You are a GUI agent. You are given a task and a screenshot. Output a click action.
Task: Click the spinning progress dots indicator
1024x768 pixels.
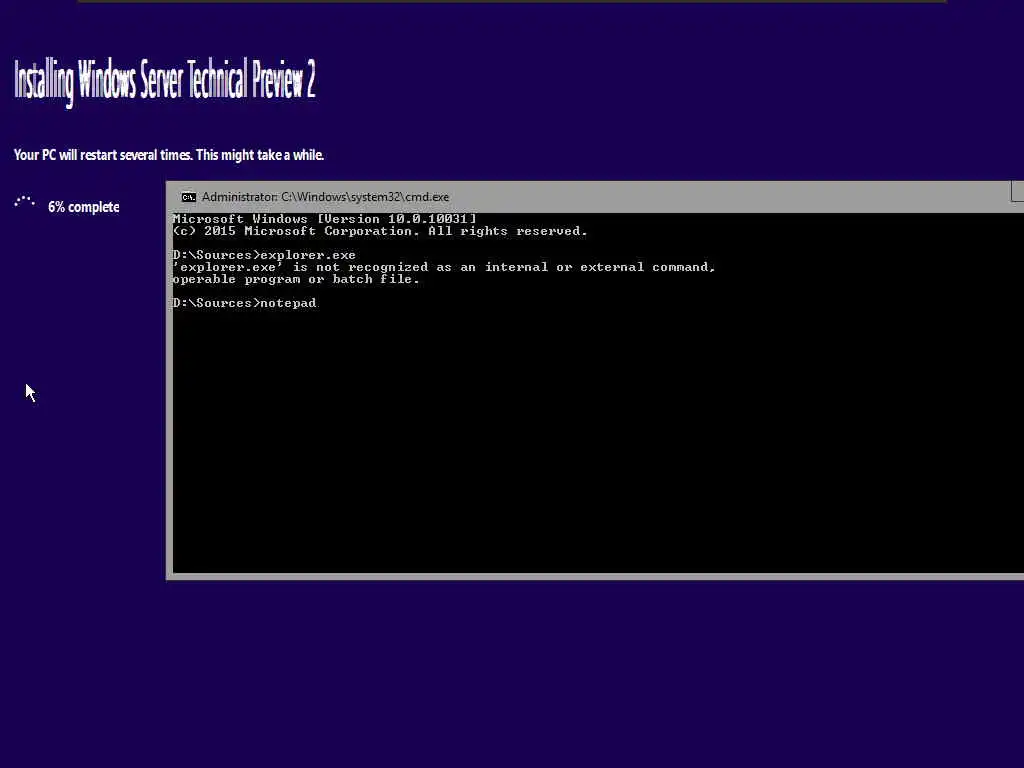[x=25, y=202]
